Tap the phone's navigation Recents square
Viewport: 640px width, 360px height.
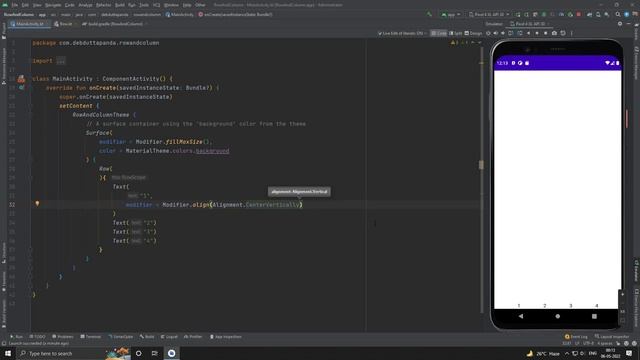pos(594,316)
